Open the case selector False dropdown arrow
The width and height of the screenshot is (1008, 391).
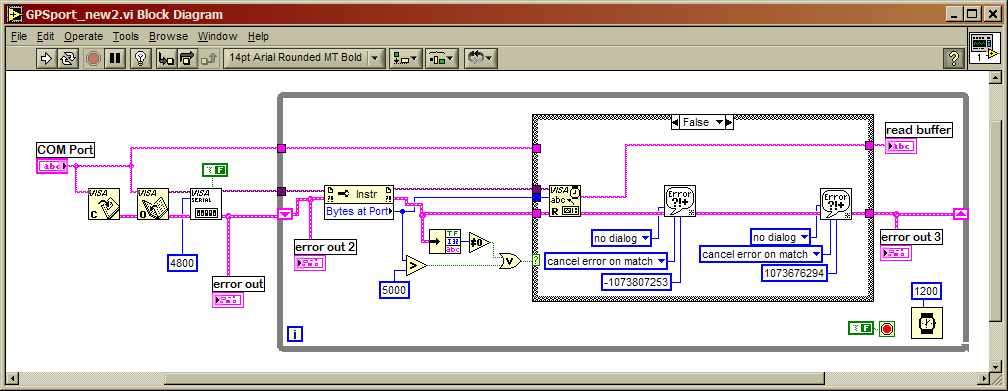729,122
